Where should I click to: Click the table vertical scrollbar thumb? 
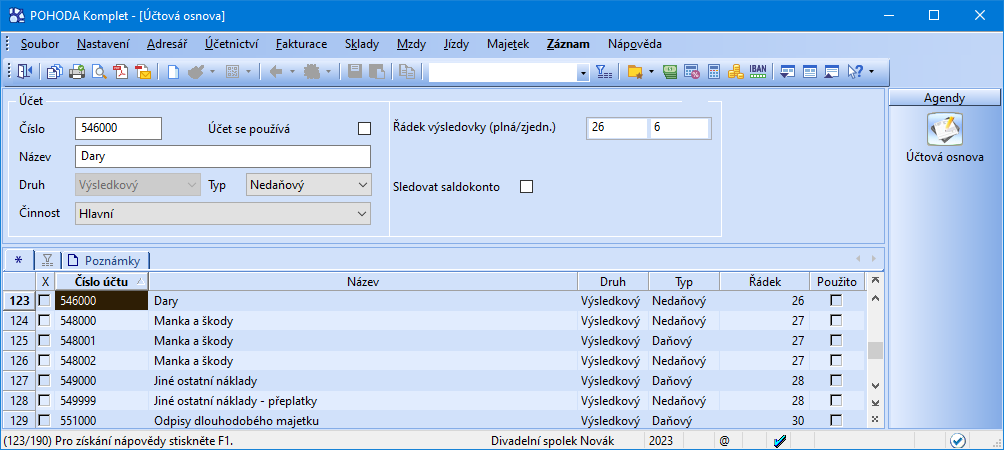[875, 351]
